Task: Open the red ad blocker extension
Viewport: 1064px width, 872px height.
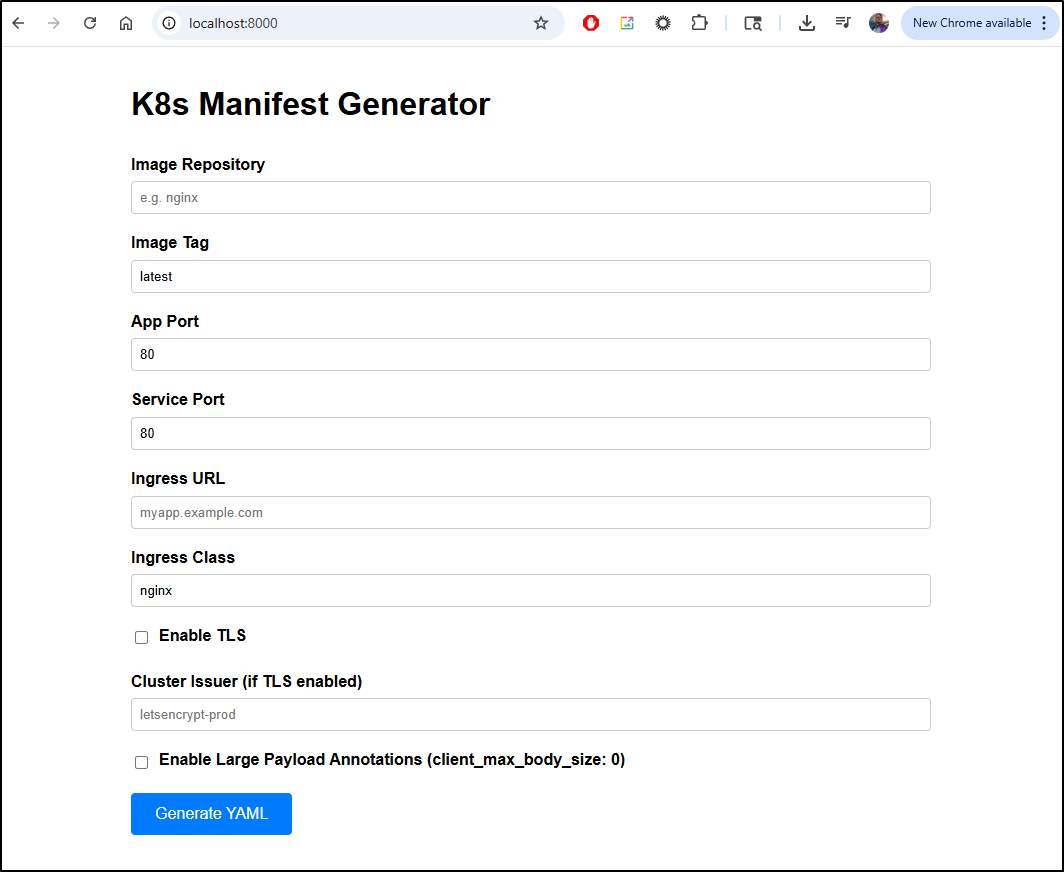Action: (x=591, y=23)
